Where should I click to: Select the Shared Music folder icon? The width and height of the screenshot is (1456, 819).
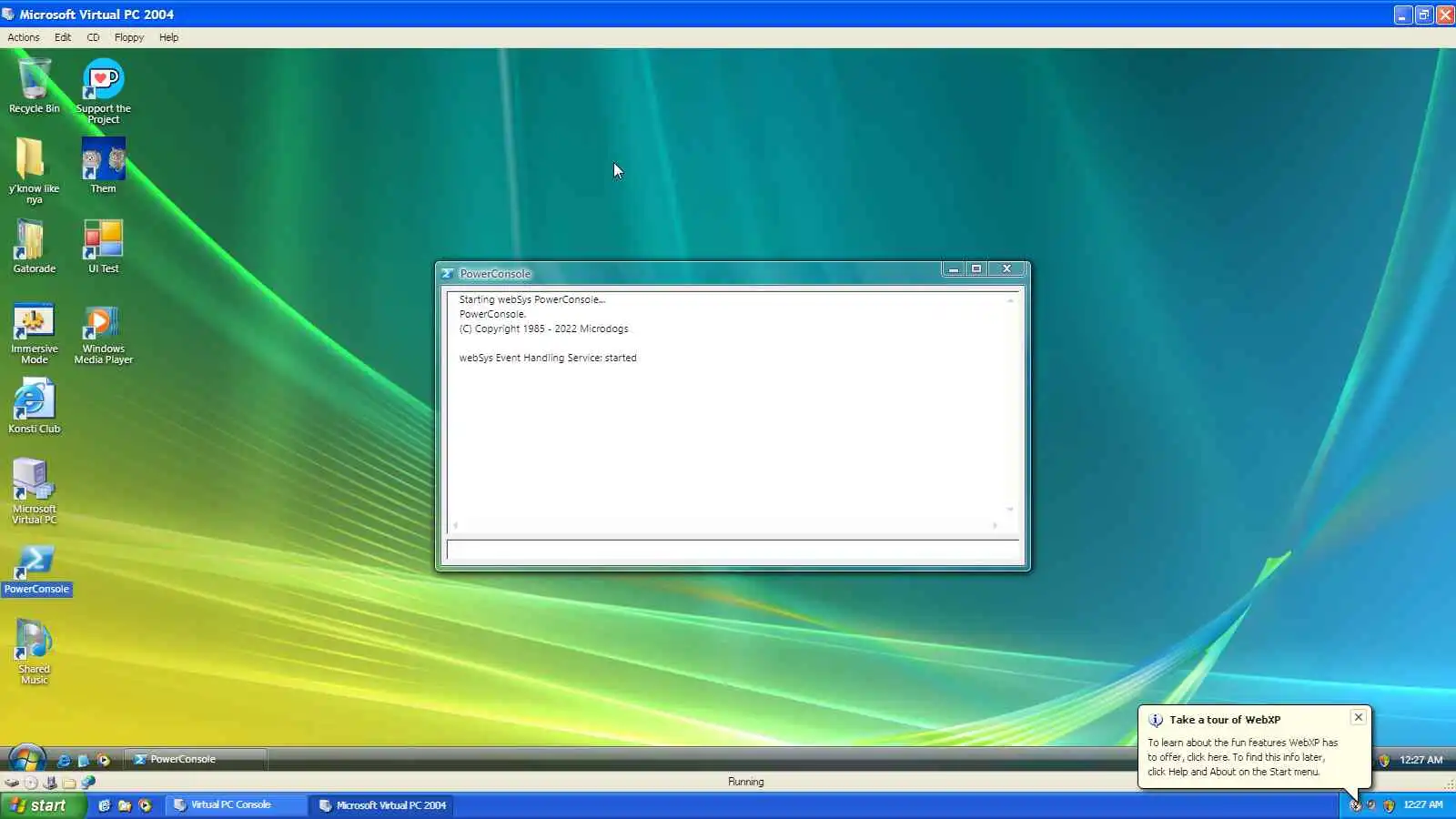[x=34, y=652]
